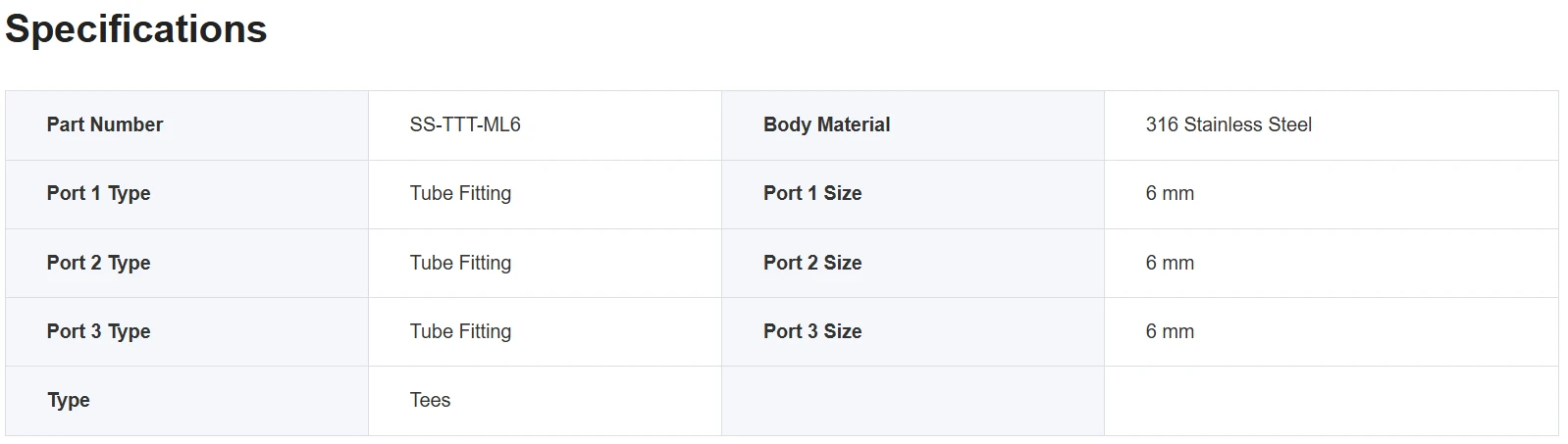Select Port 2 Type Tube Fitting value

coord(460,263)
